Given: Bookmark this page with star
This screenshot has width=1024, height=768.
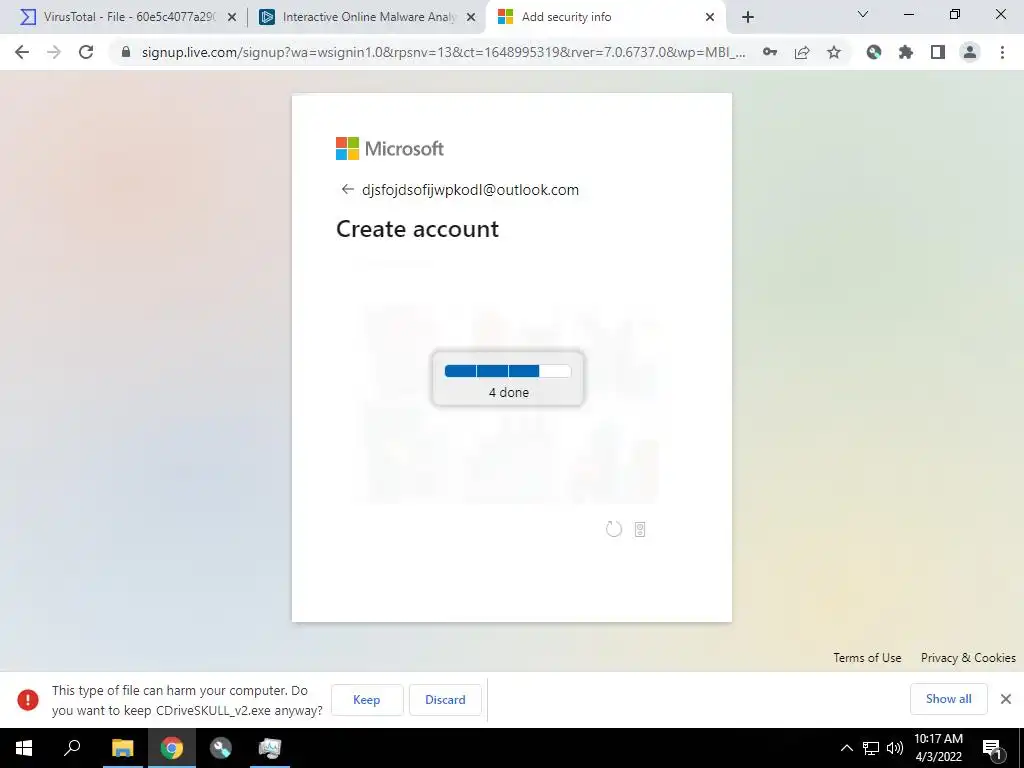Looking at the screenshot, I should pos(834,52).
